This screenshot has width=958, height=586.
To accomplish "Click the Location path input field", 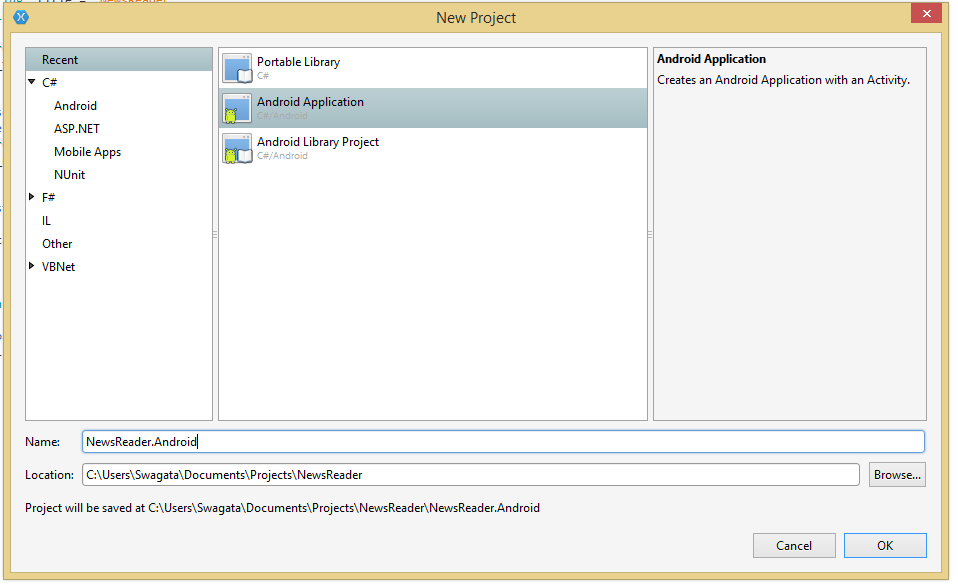I will [x=470, y=475].
